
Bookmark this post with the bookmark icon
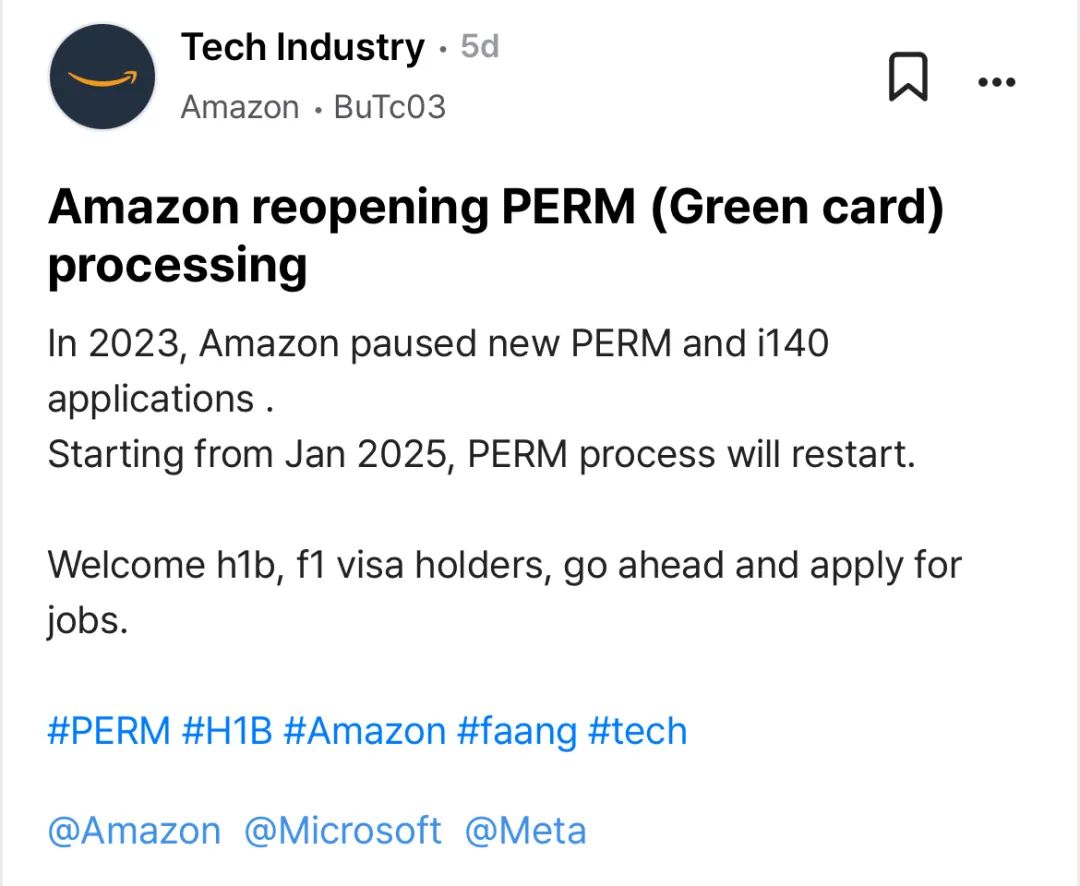pyautogui.click(x=908, y=76)
